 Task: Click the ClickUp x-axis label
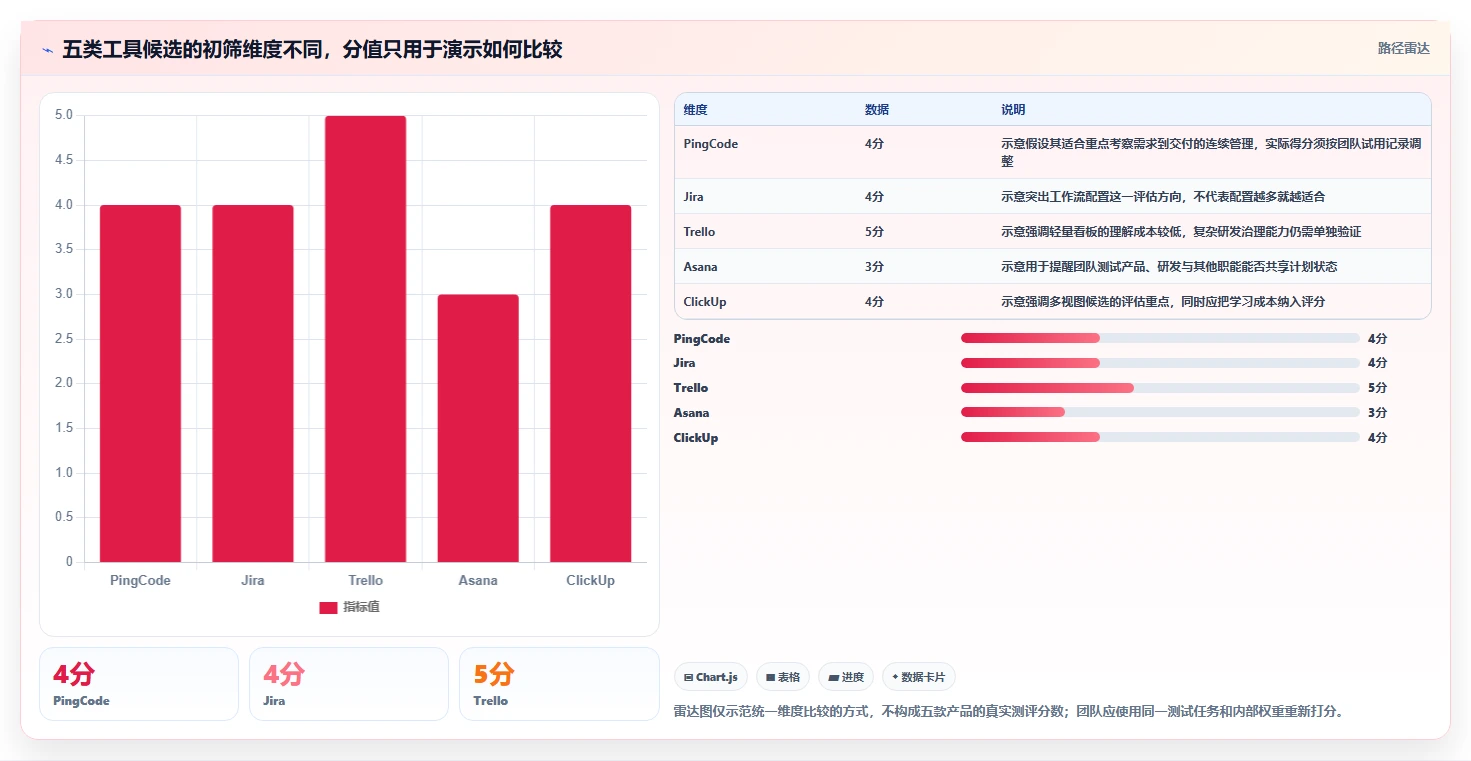click(590, 580)
